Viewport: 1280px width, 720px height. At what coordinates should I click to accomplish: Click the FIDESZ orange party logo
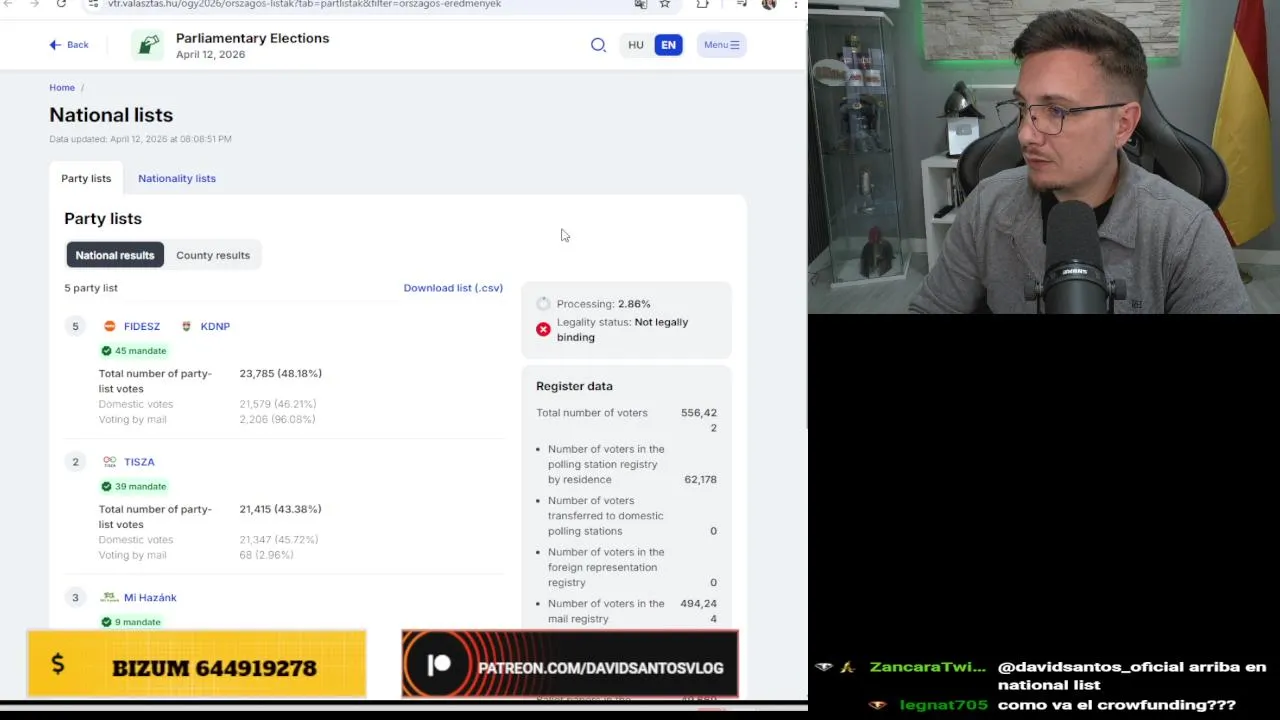(110, 326)
